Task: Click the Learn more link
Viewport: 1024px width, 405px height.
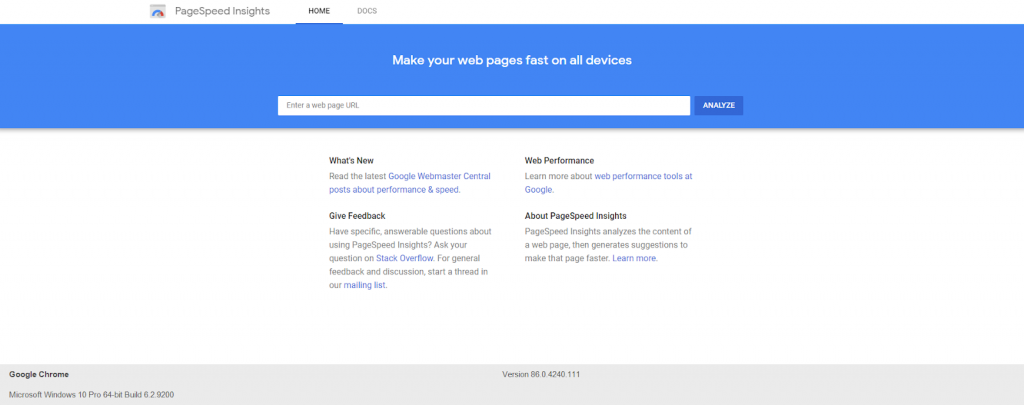Action: click(x=634, y=258)
